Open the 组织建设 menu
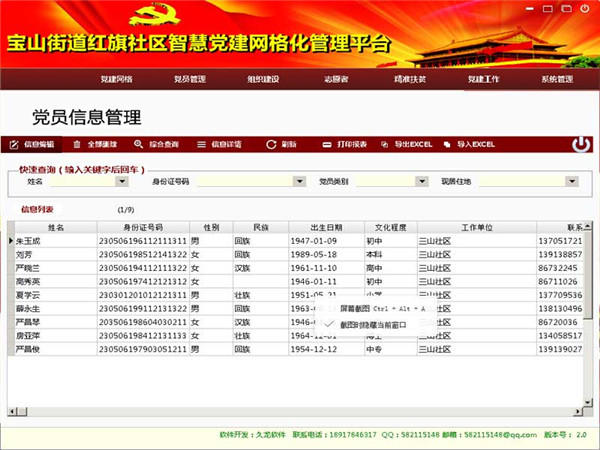This screenshot has width=600, height=450. click(x=263, y=79)
